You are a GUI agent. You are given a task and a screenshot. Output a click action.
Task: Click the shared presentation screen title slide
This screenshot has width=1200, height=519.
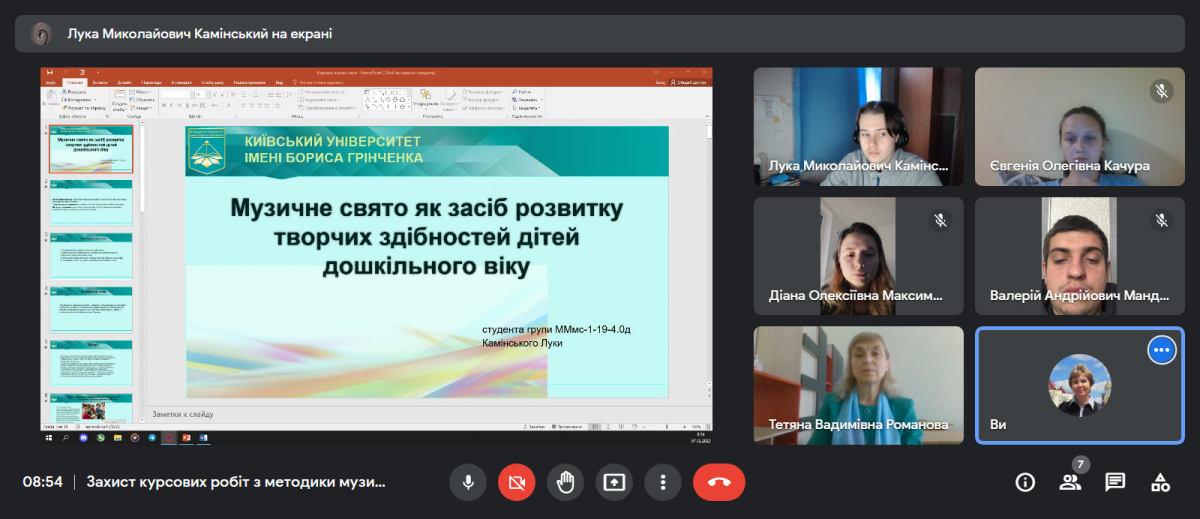427,262
